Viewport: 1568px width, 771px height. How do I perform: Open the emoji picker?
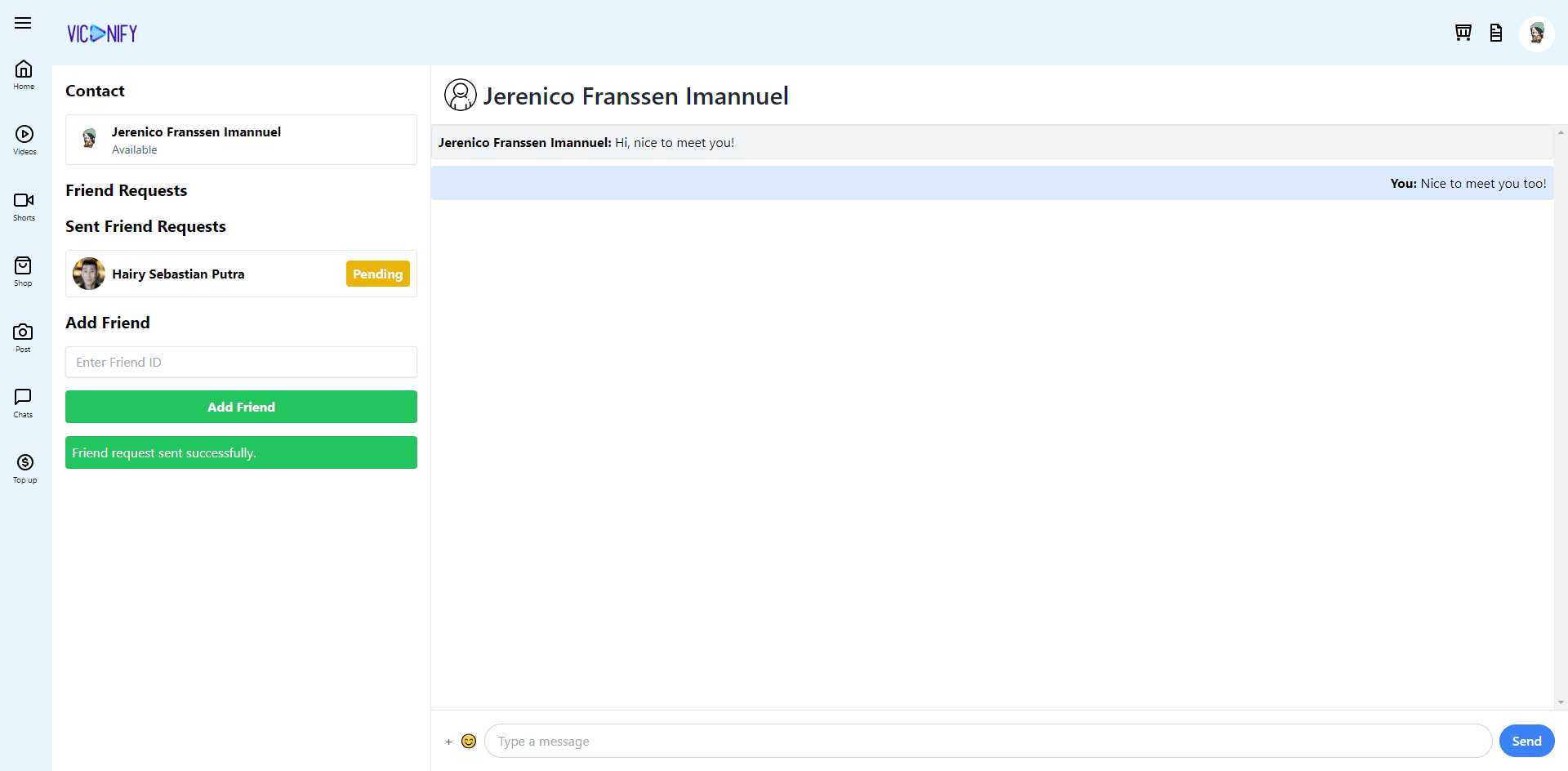(x=469, y=741)
